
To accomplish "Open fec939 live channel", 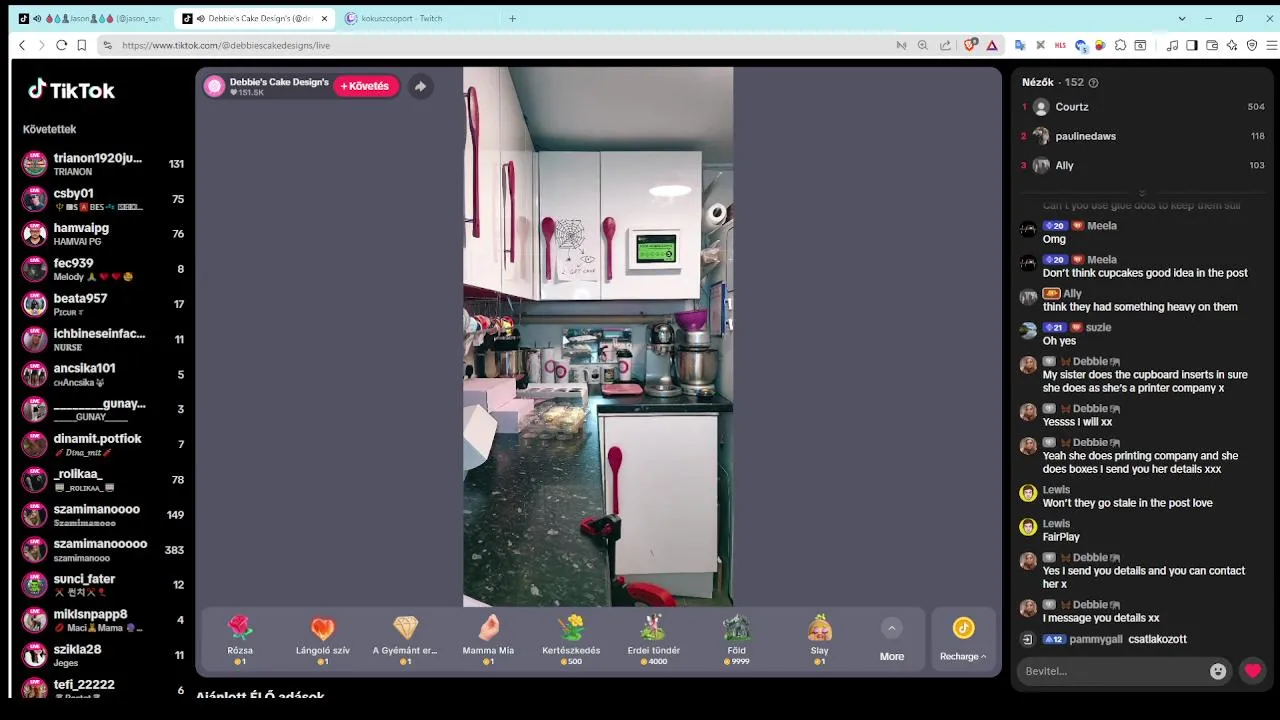I will [x=104, y=269].
